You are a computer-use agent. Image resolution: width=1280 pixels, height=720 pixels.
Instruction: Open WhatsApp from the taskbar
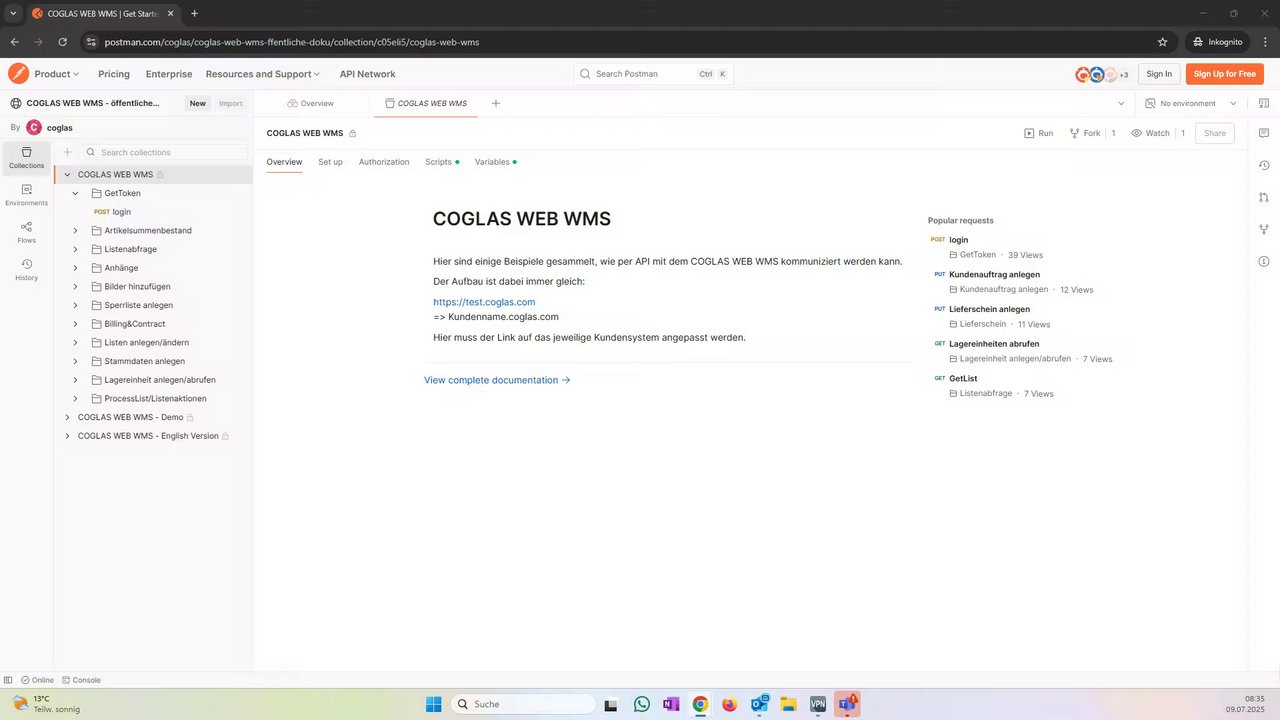[x=641, y=704]
